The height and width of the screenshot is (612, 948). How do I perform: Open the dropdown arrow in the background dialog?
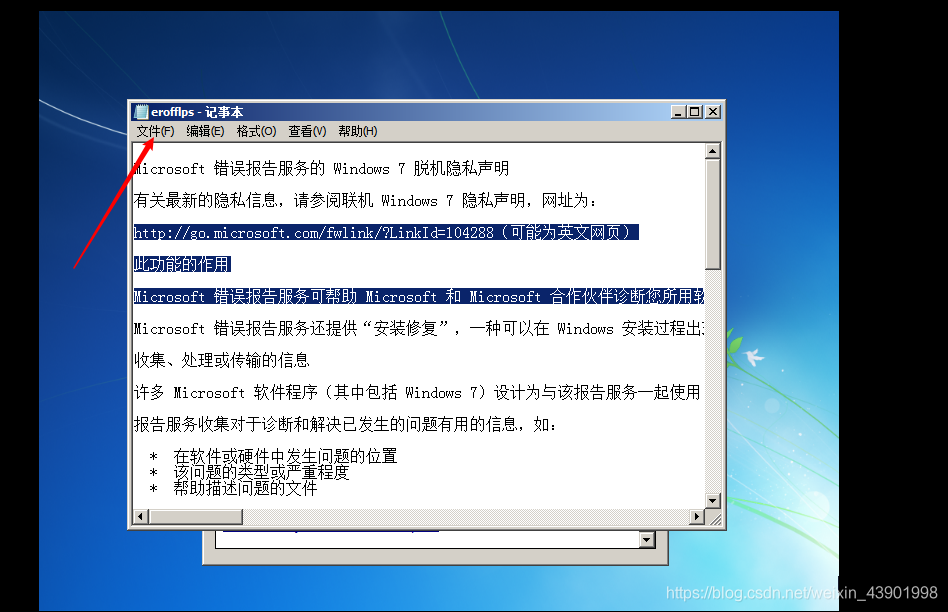647,539
